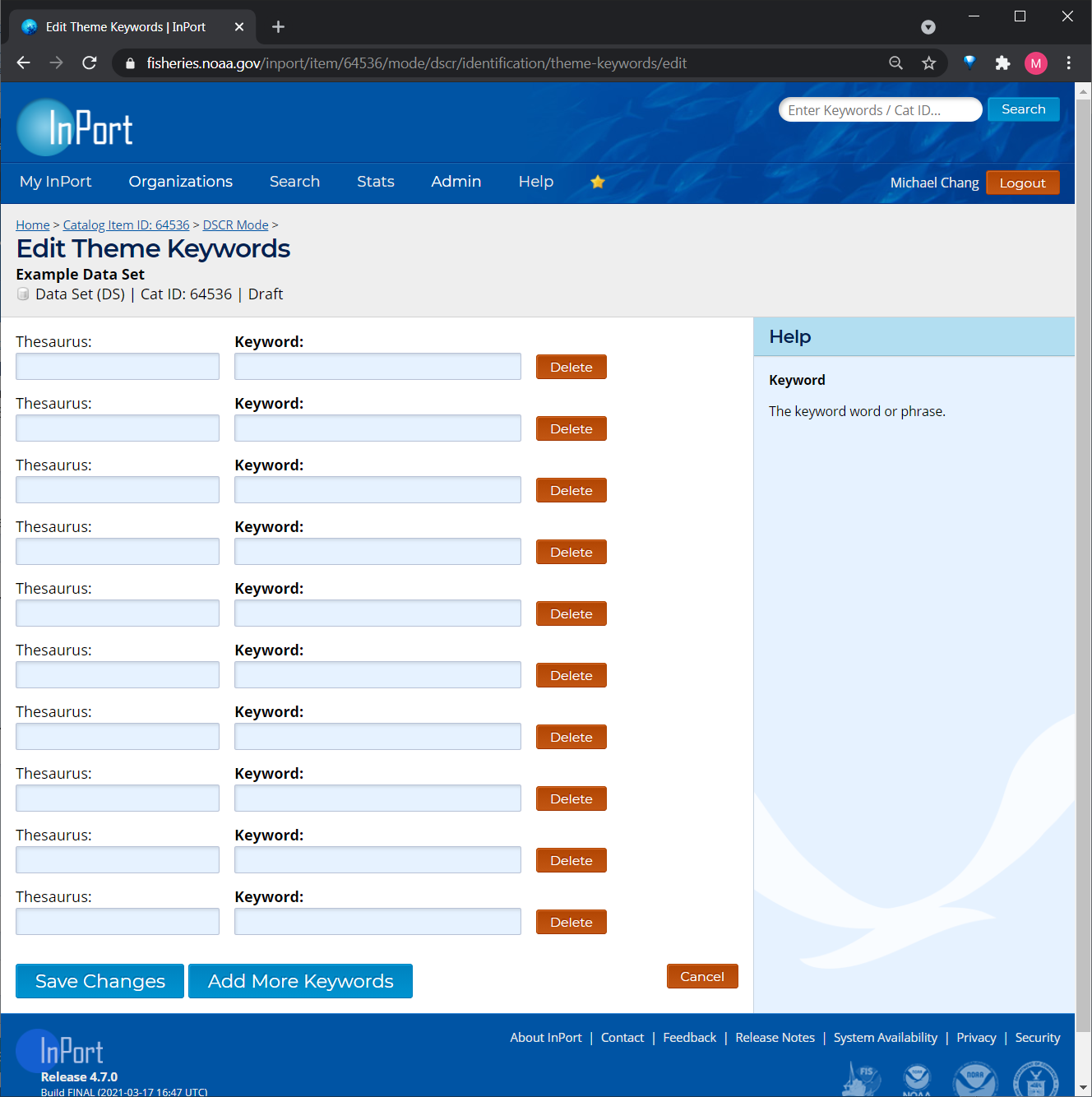The width and height of the screenshot is (1092, 1097).
Task: Focus the third Keyword input field
Action: 377,490
